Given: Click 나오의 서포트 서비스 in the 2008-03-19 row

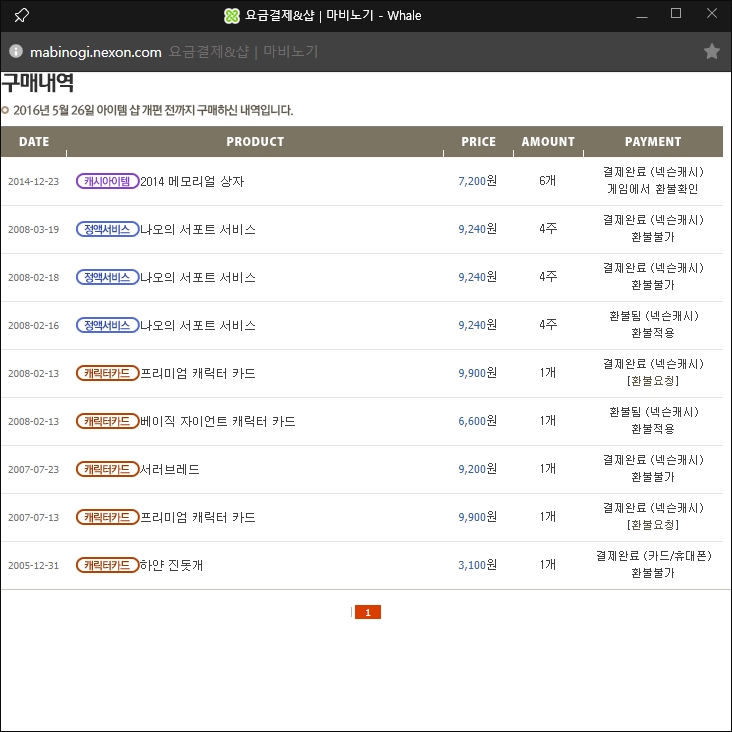Looking at the screenshot, I should coord(198,229).
